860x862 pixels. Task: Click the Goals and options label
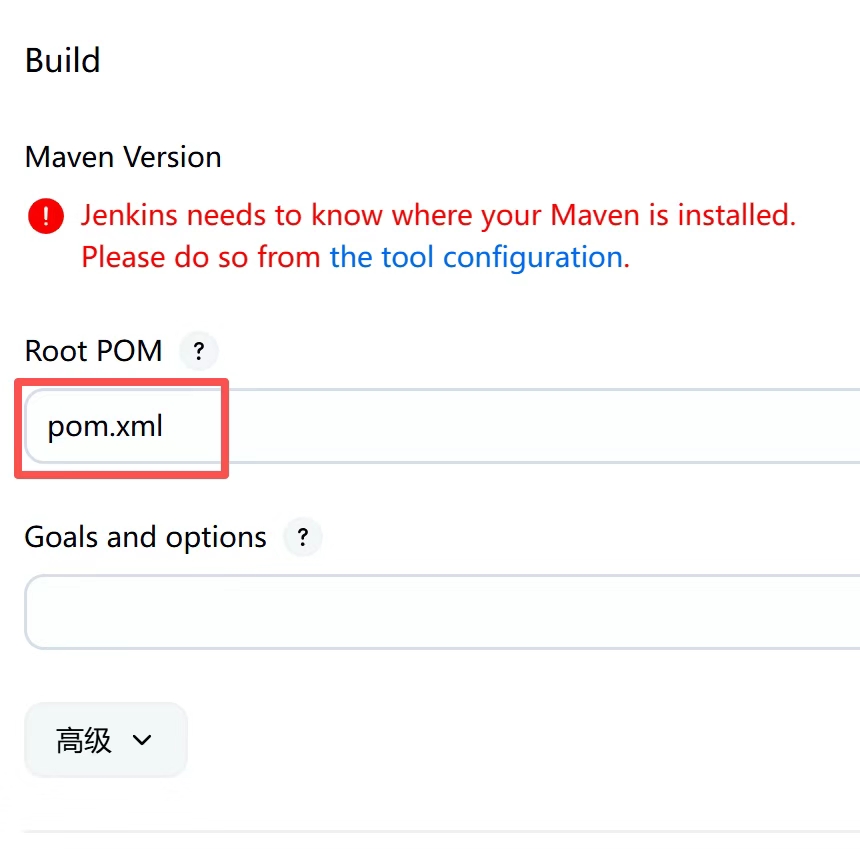tap(145, 538)
